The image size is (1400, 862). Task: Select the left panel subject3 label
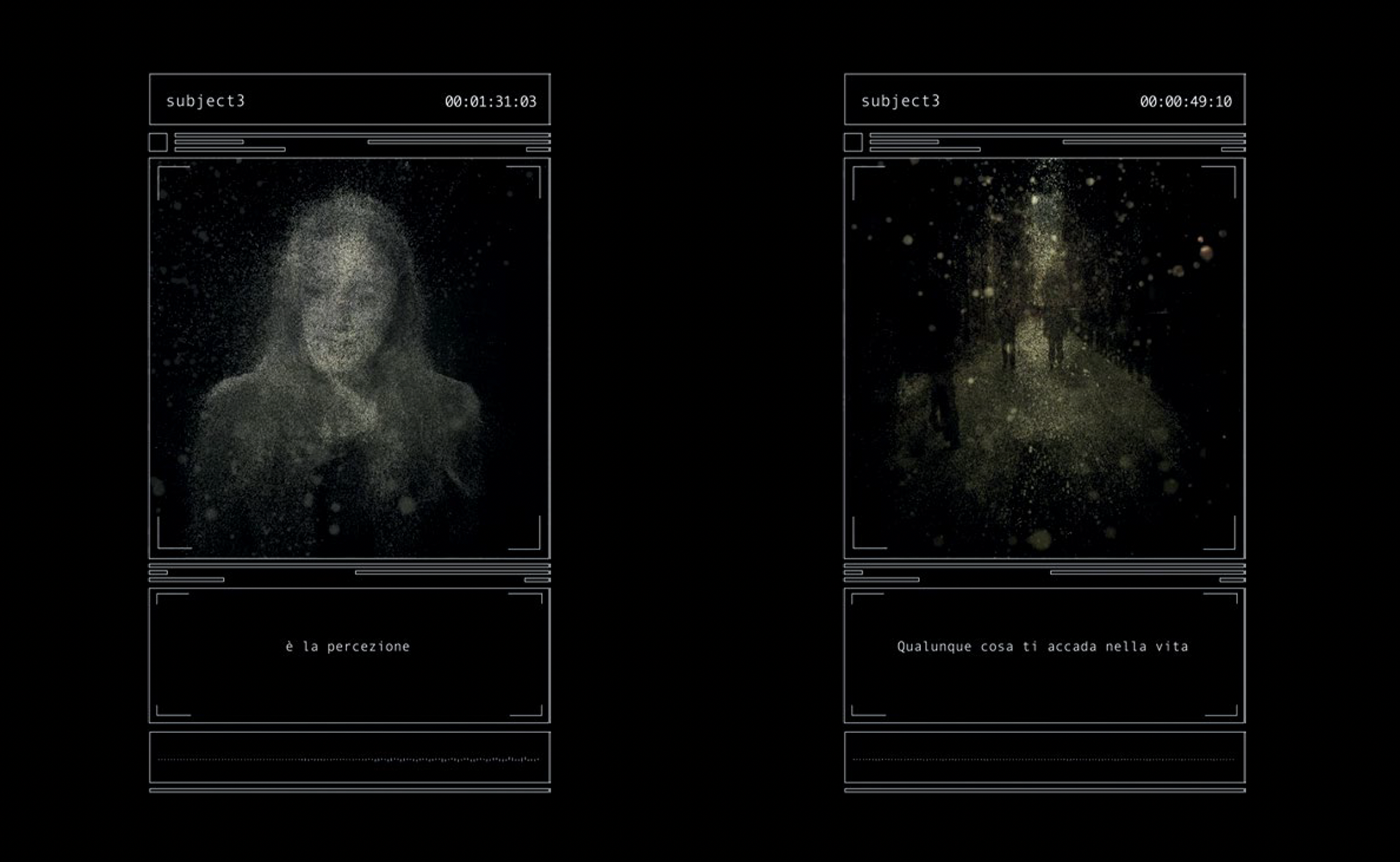205,101
